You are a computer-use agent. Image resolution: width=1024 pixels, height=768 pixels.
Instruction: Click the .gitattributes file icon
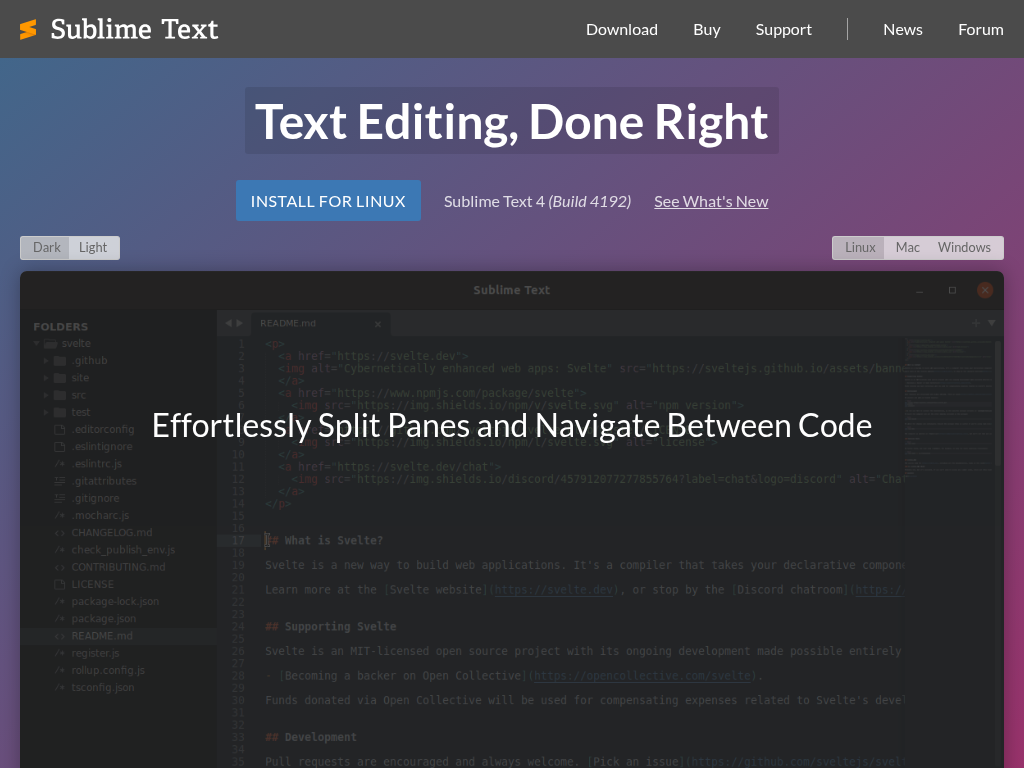click(60, 481)
